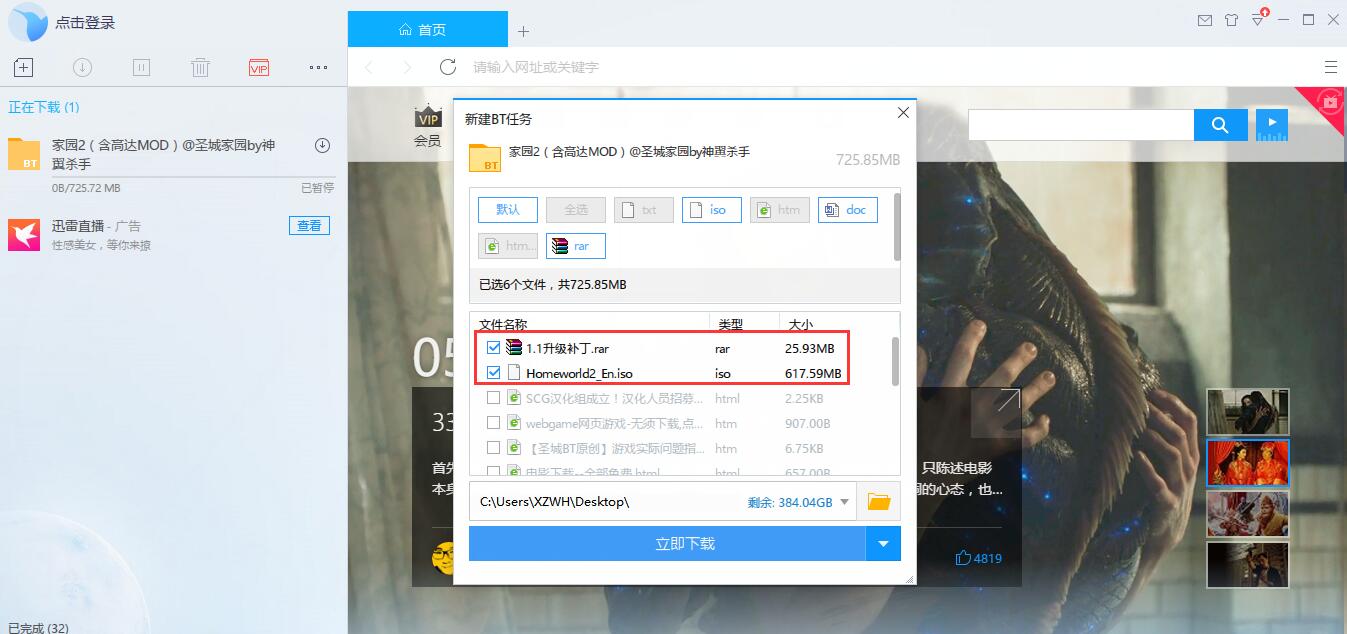Click the pause toolbar icon in sidebar
Image resolution: width=1347 pixels, height=634 pixels.
(141, 68)
